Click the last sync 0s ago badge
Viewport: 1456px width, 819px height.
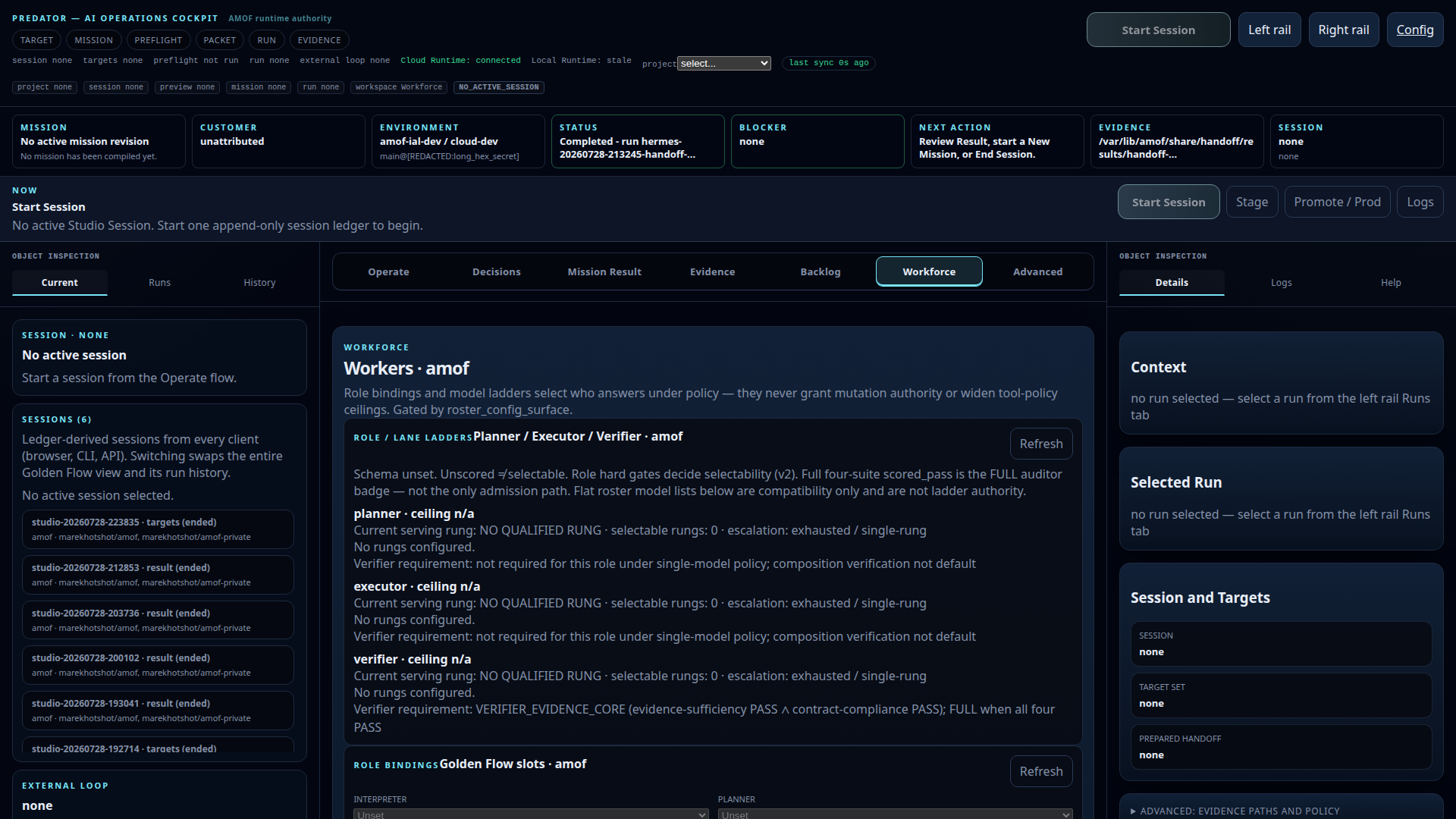click(x=829, y=63)
